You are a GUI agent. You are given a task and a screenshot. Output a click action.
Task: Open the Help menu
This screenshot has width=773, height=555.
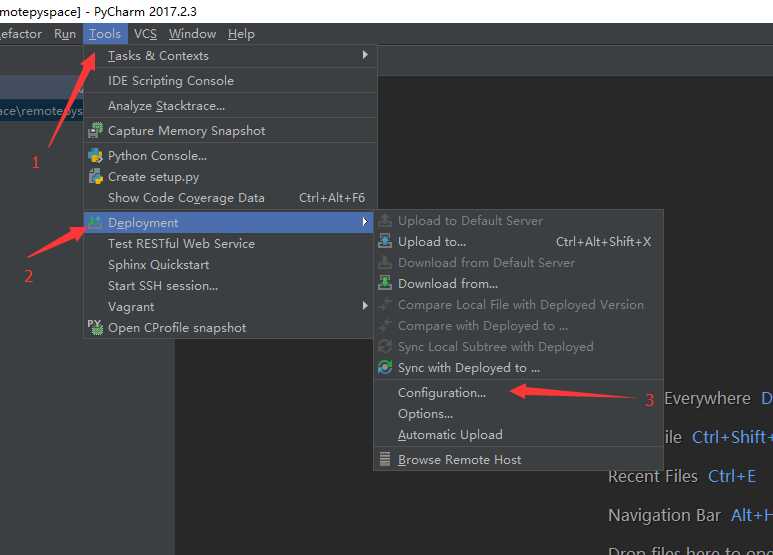click(241, 34)
